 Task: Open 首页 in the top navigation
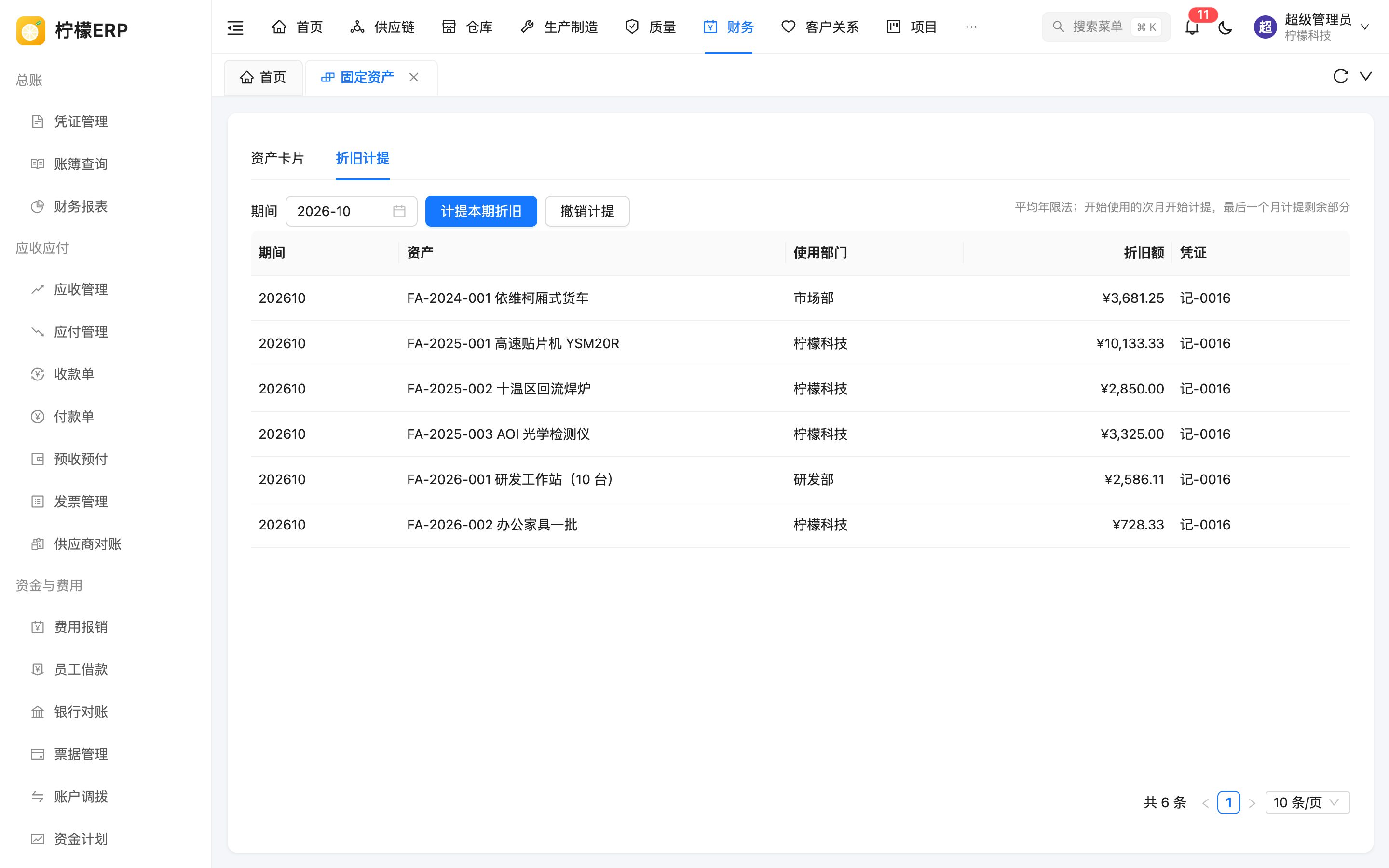click(297, 27)
